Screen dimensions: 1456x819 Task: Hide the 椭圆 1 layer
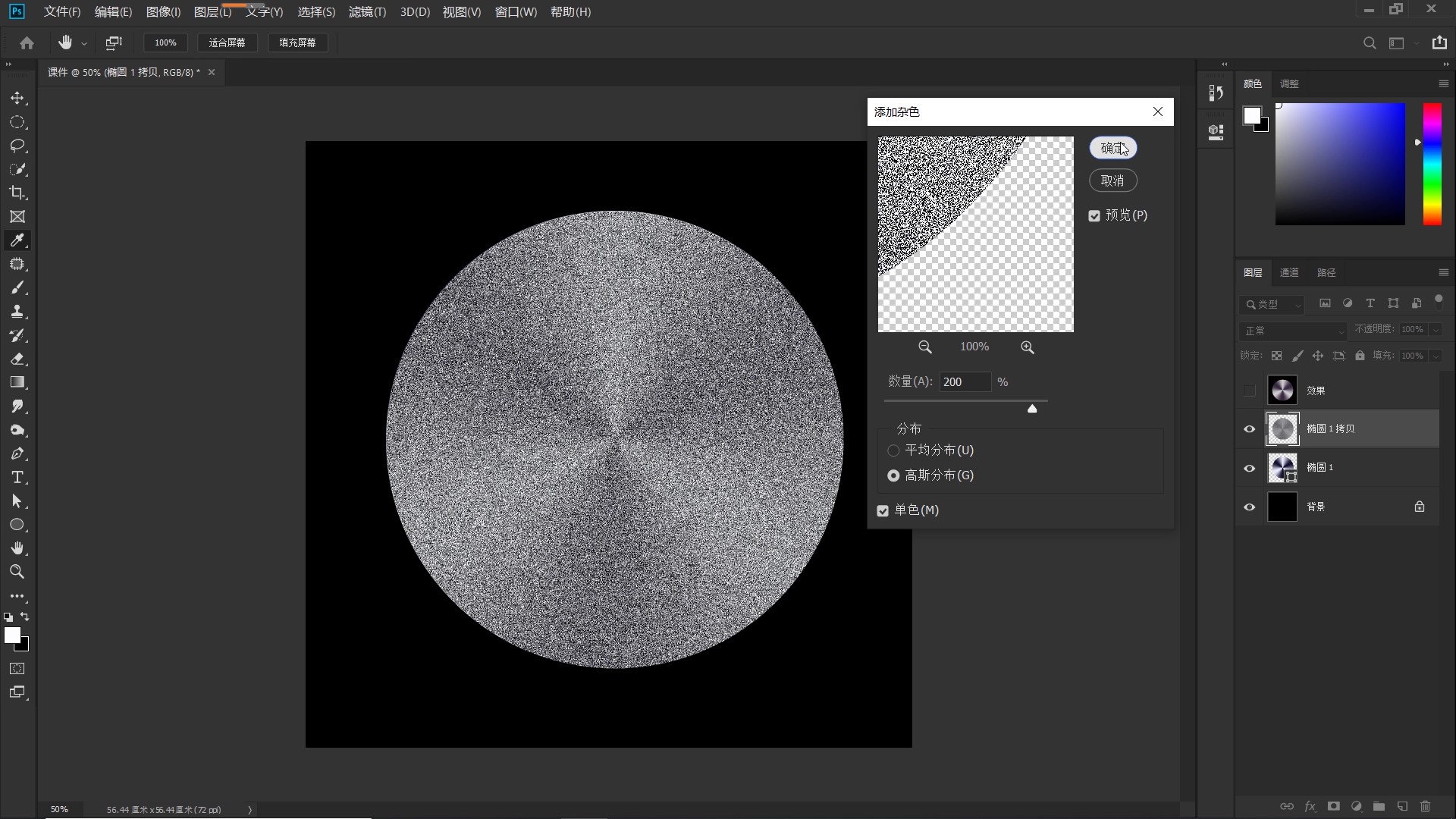(x=1250, y=468)
